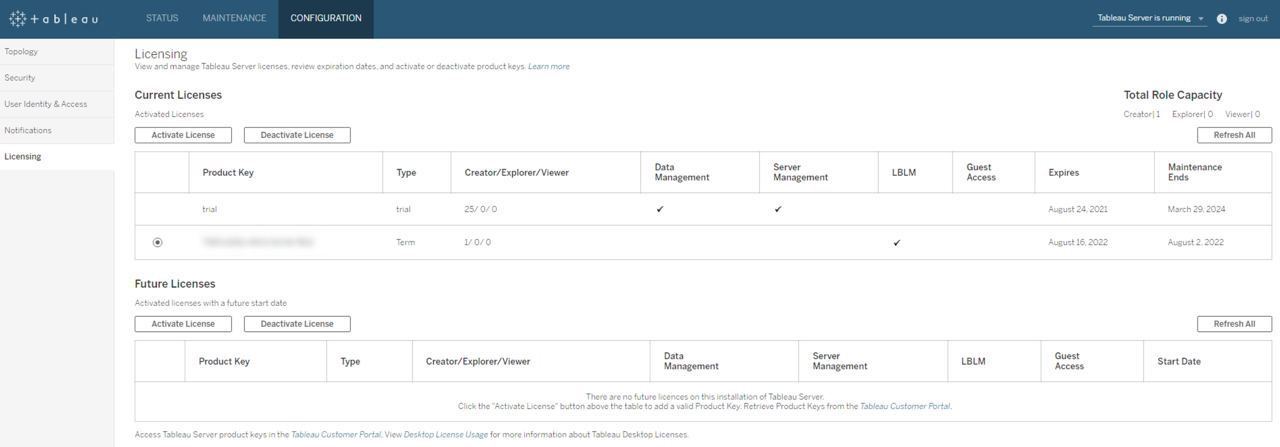Viewport: 1280px width, 447px height.
Task: Click Deactivate License under Future Licenses
Action: (x=297, y=324)
